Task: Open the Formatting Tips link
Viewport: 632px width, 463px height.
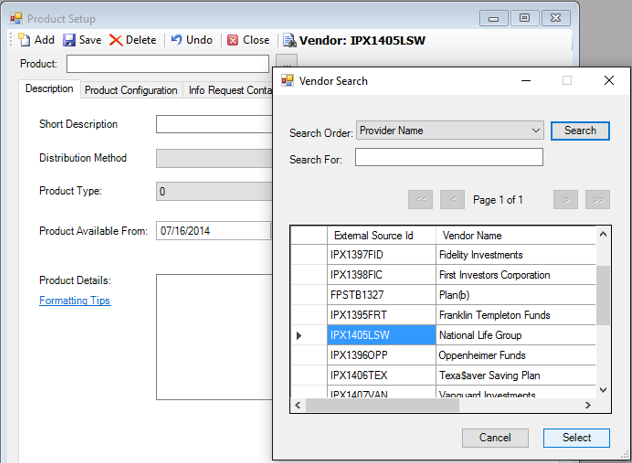Action: click(75, 300)
